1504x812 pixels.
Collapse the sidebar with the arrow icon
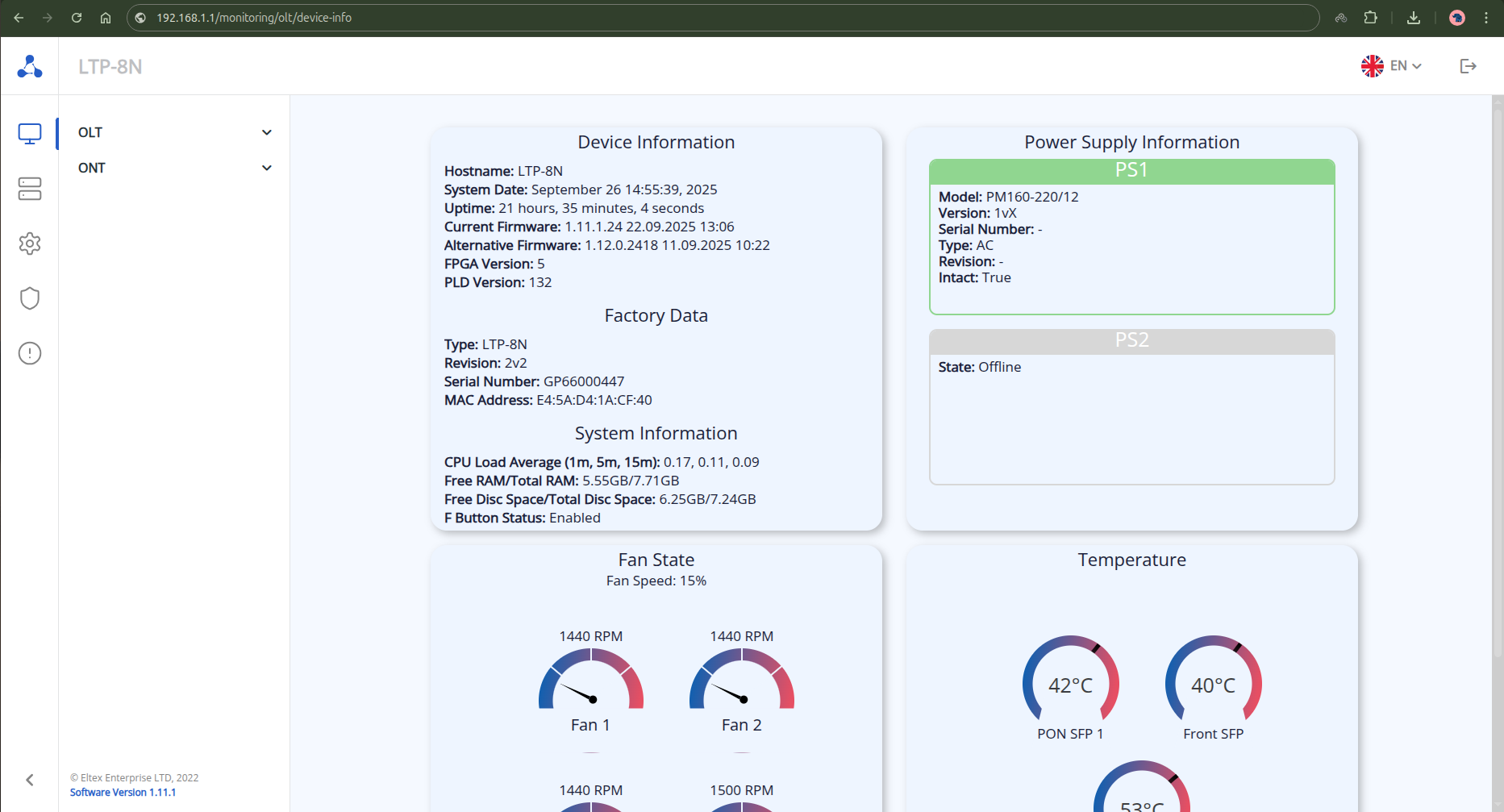pos(30,780)
